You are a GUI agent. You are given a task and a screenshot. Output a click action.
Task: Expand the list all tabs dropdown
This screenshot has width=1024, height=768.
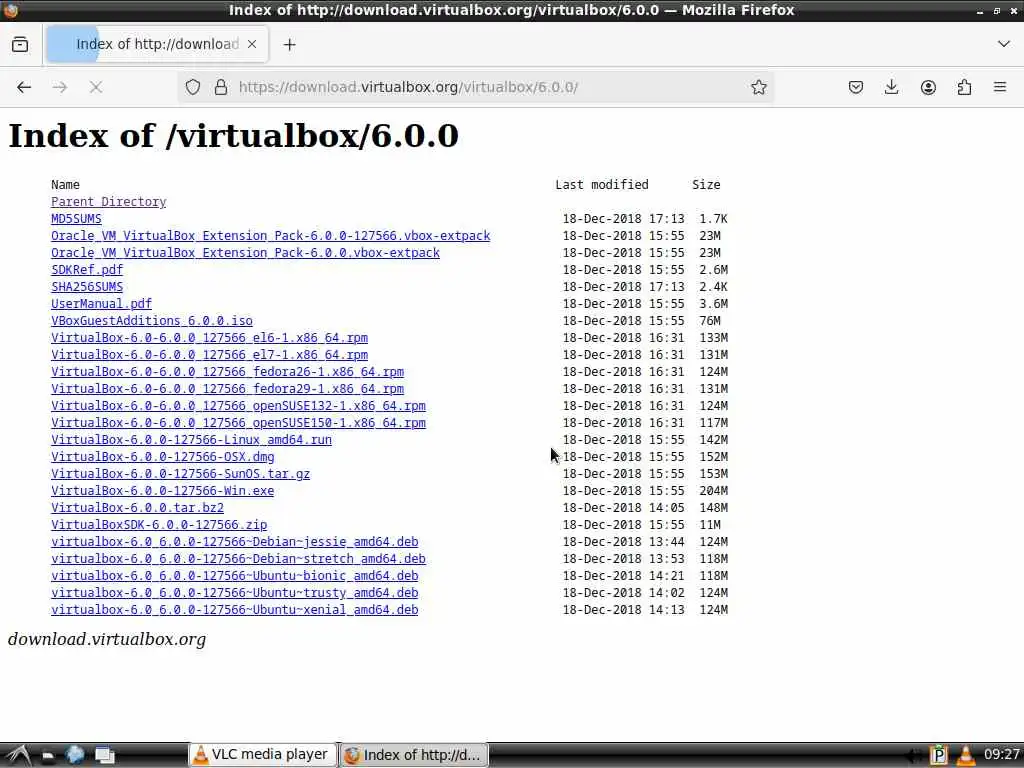(1004, 44)
